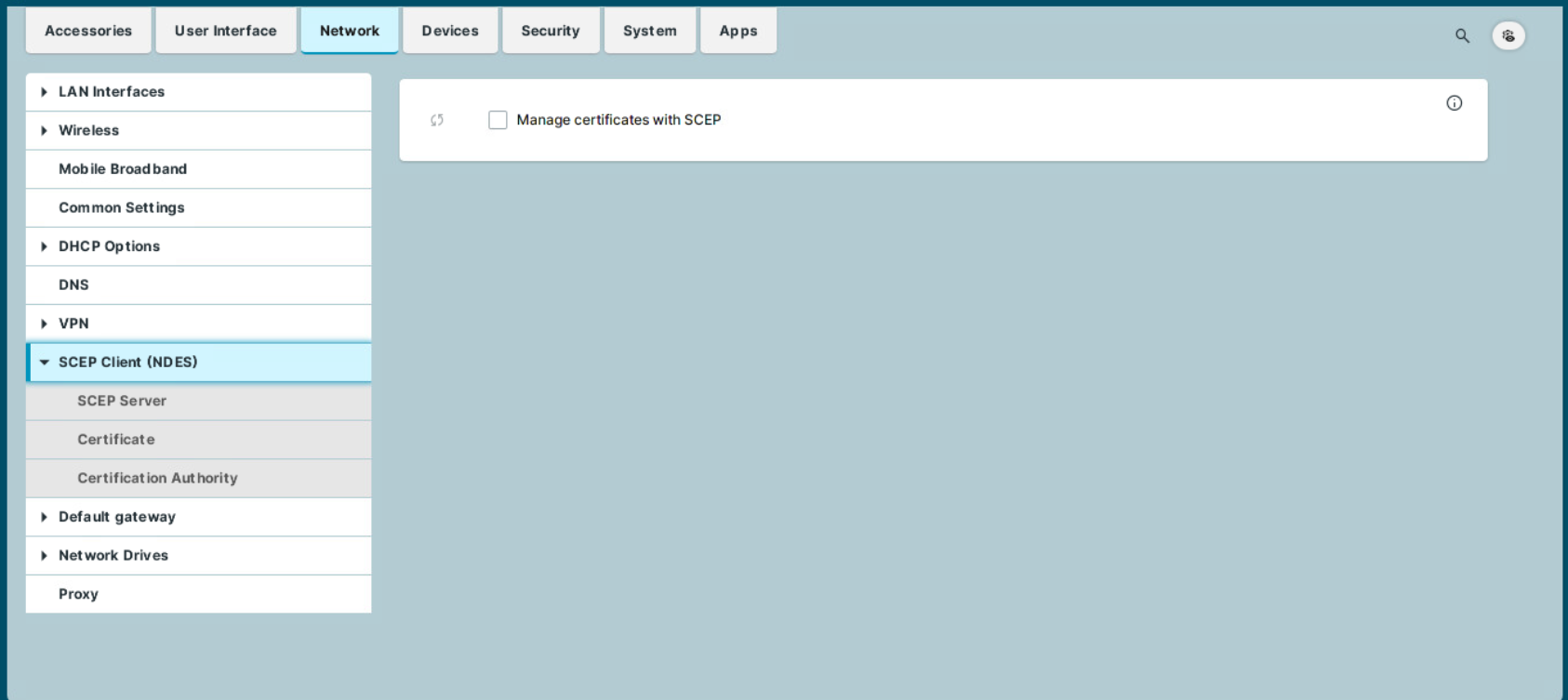
Task: Expand the DHCP Options arrow
Action: (44, 246)
